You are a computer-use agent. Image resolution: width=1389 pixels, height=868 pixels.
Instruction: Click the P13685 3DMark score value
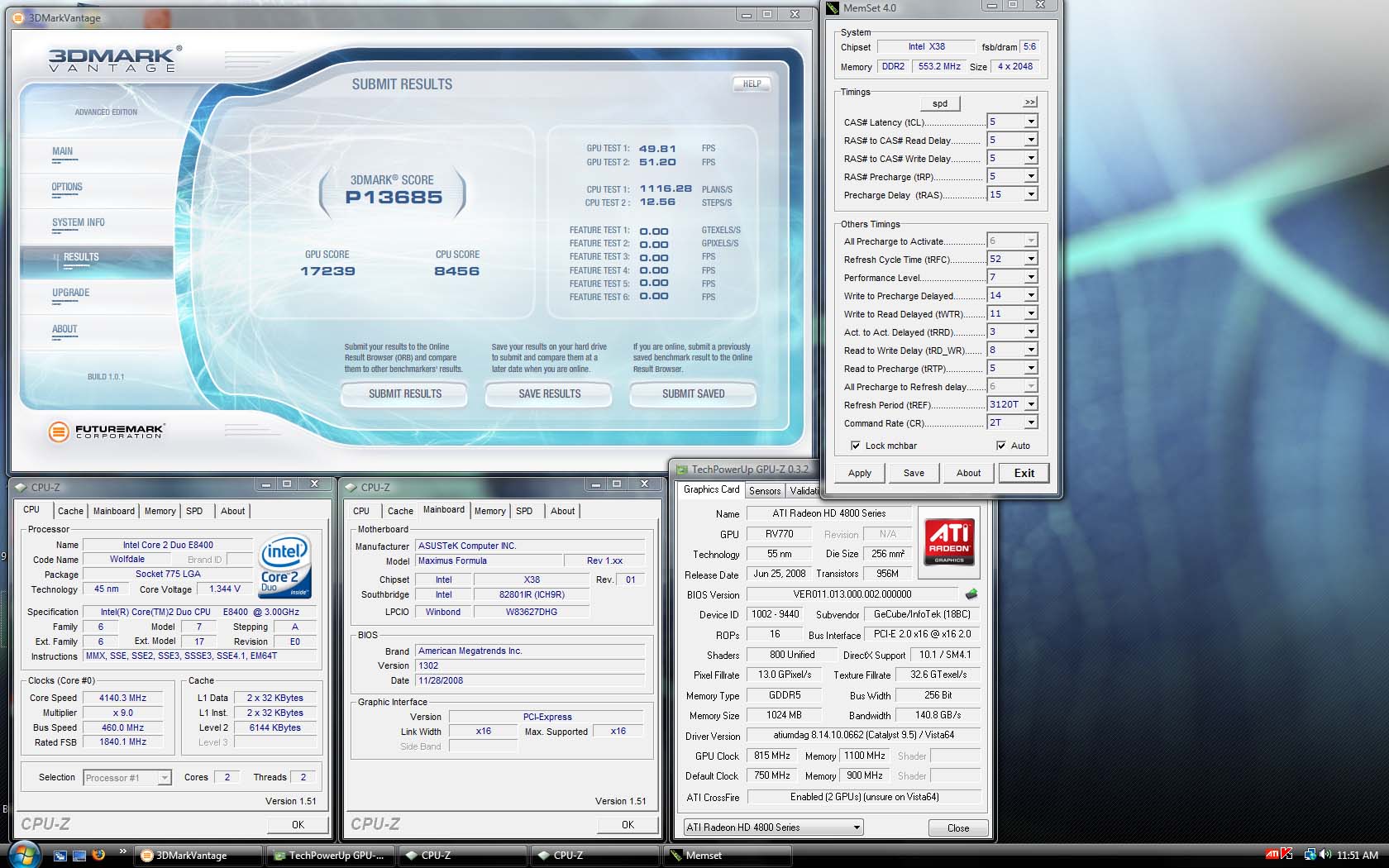pyautogui.click(x=394, y=198)
